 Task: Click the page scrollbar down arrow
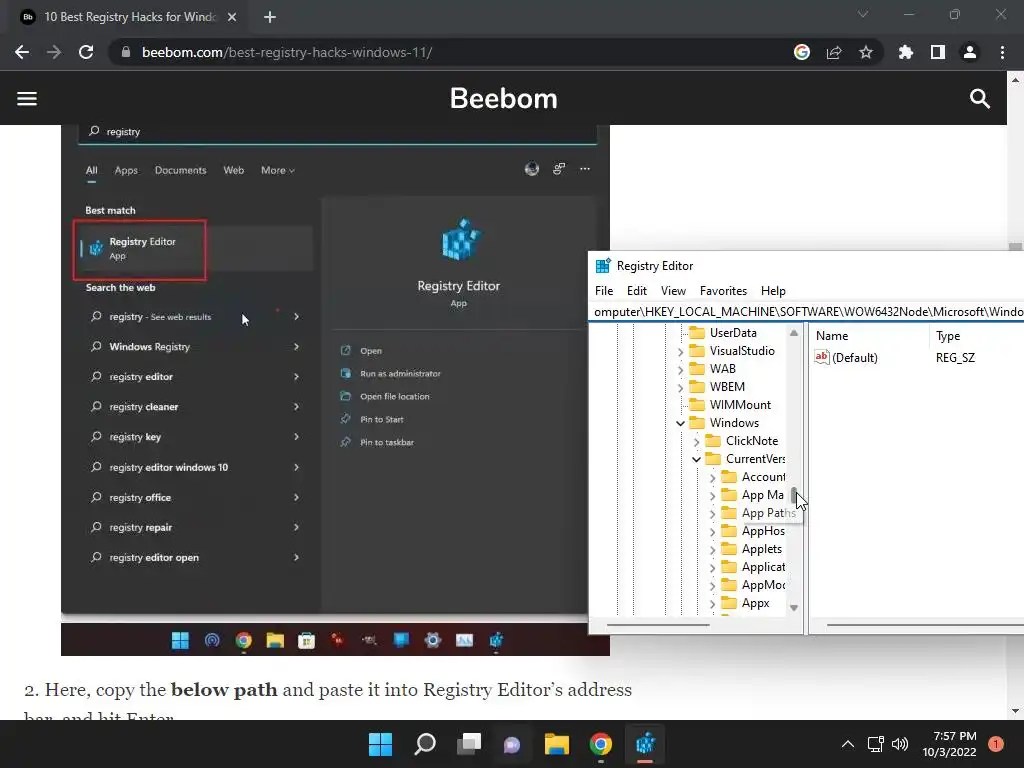(1015, 711)
